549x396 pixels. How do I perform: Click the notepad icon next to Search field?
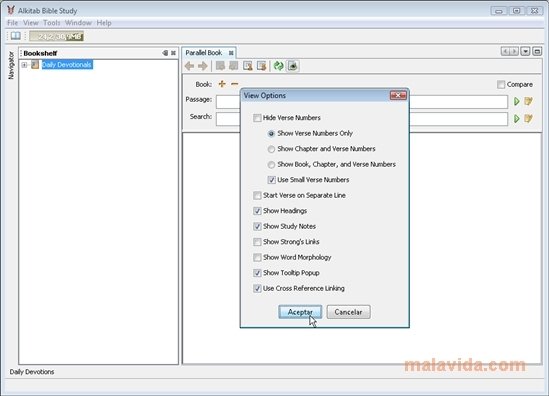528,119
